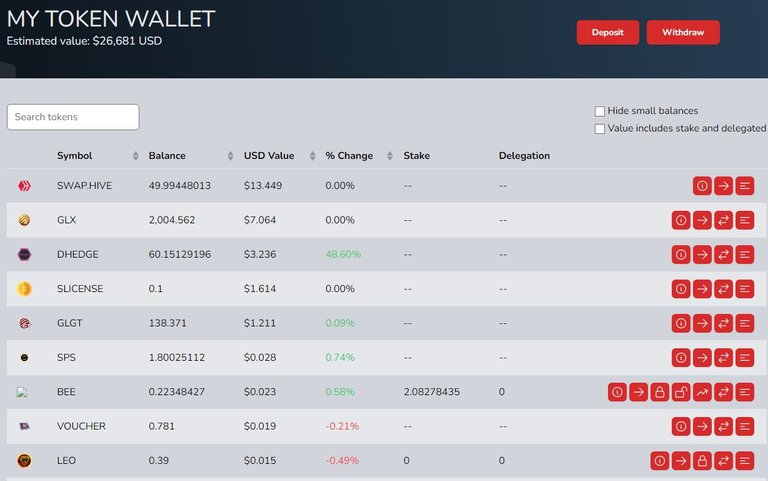
Task: Click the LEO lion token logo
Action: coord(24,460)
